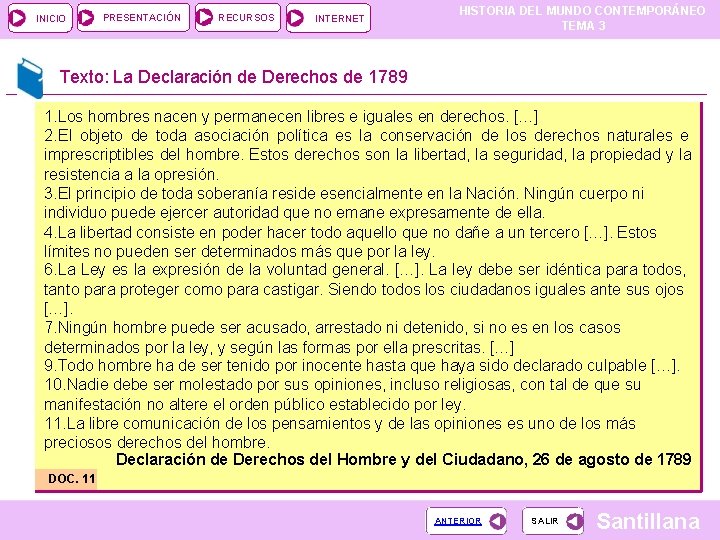Image resolution: width=720 pixels, height=540 pixels.
Task: Click the play arrow icon beside PRESENTACIÓN
Action: 86,18
